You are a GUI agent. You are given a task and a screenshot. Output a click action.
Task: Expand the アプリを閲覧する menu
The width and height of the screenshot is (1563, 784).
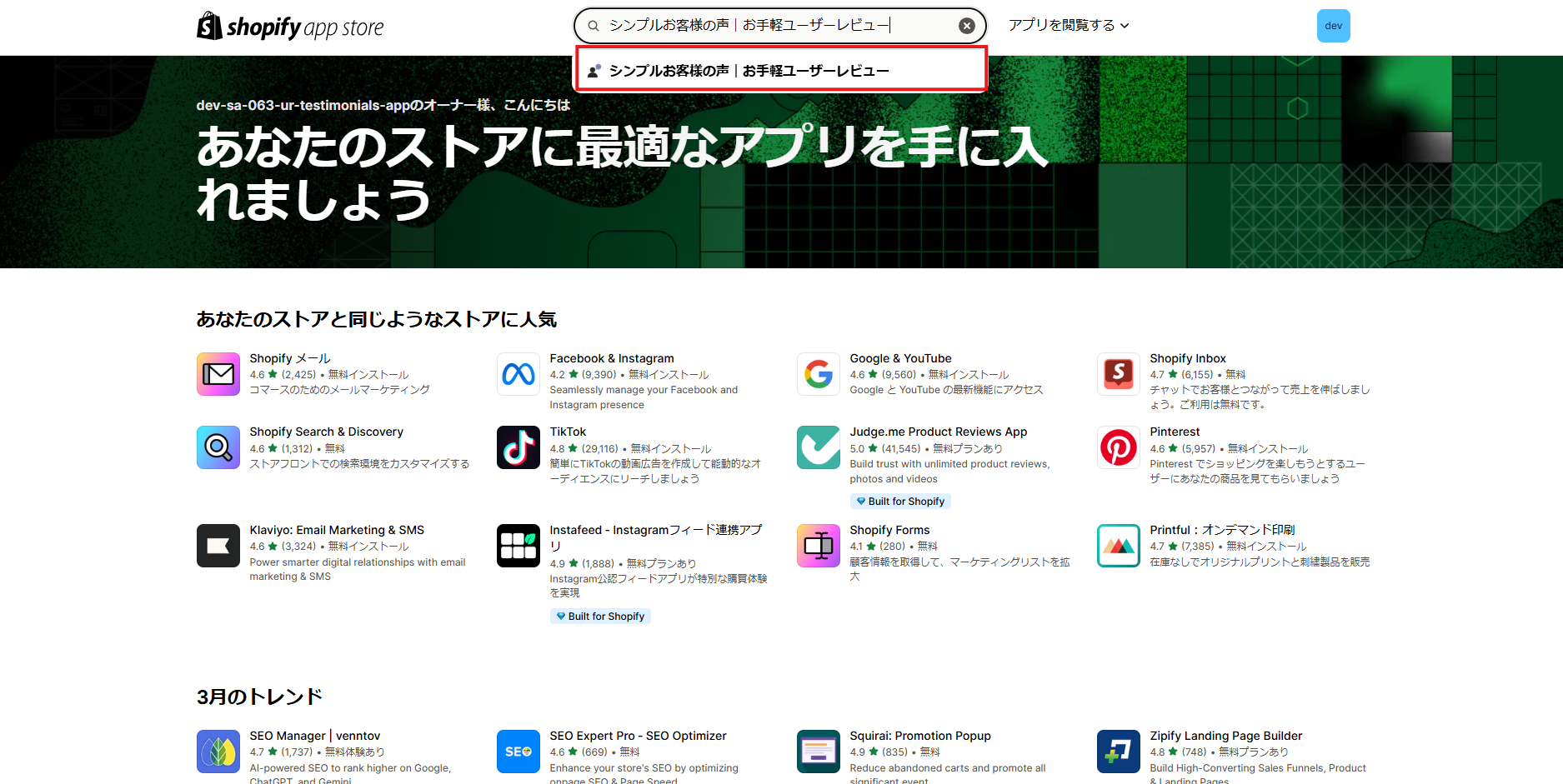1069,25
